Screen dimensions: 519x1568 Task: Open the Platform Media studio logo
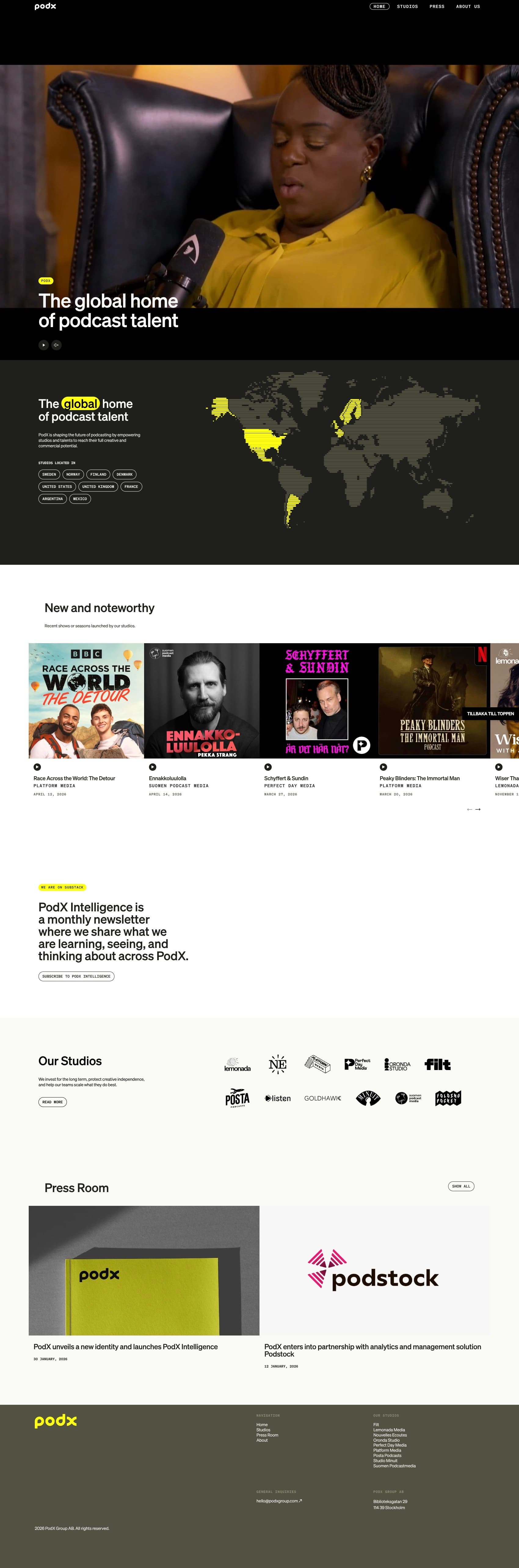point(318,1064)
